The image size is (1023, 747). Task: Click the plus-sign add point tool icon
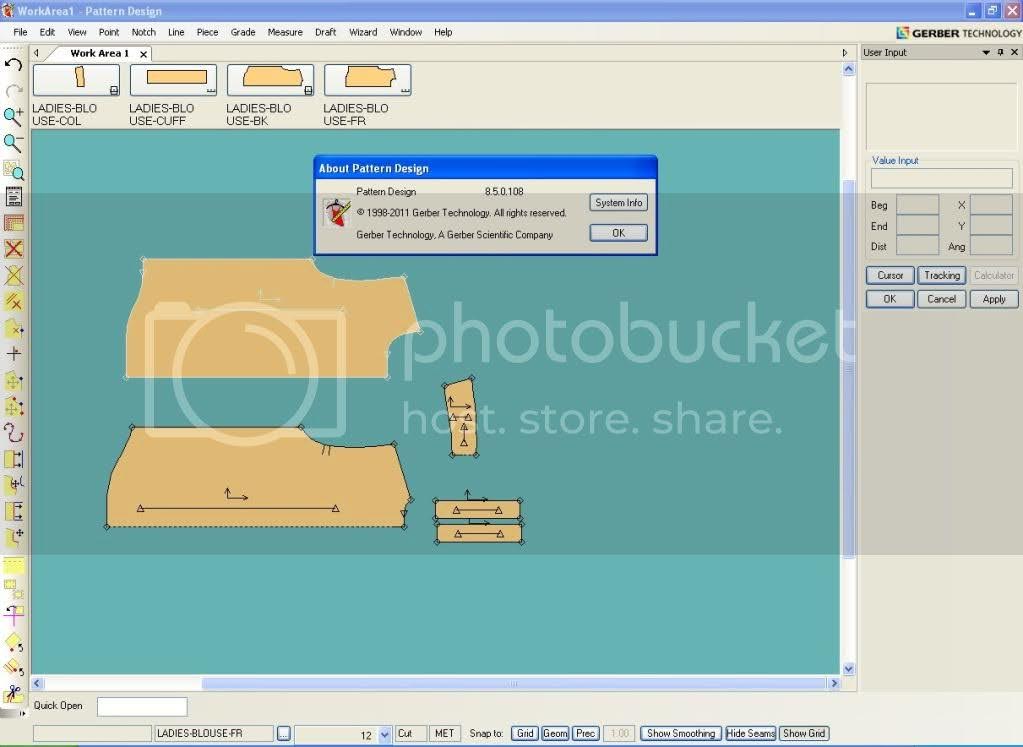coord(13,354)
